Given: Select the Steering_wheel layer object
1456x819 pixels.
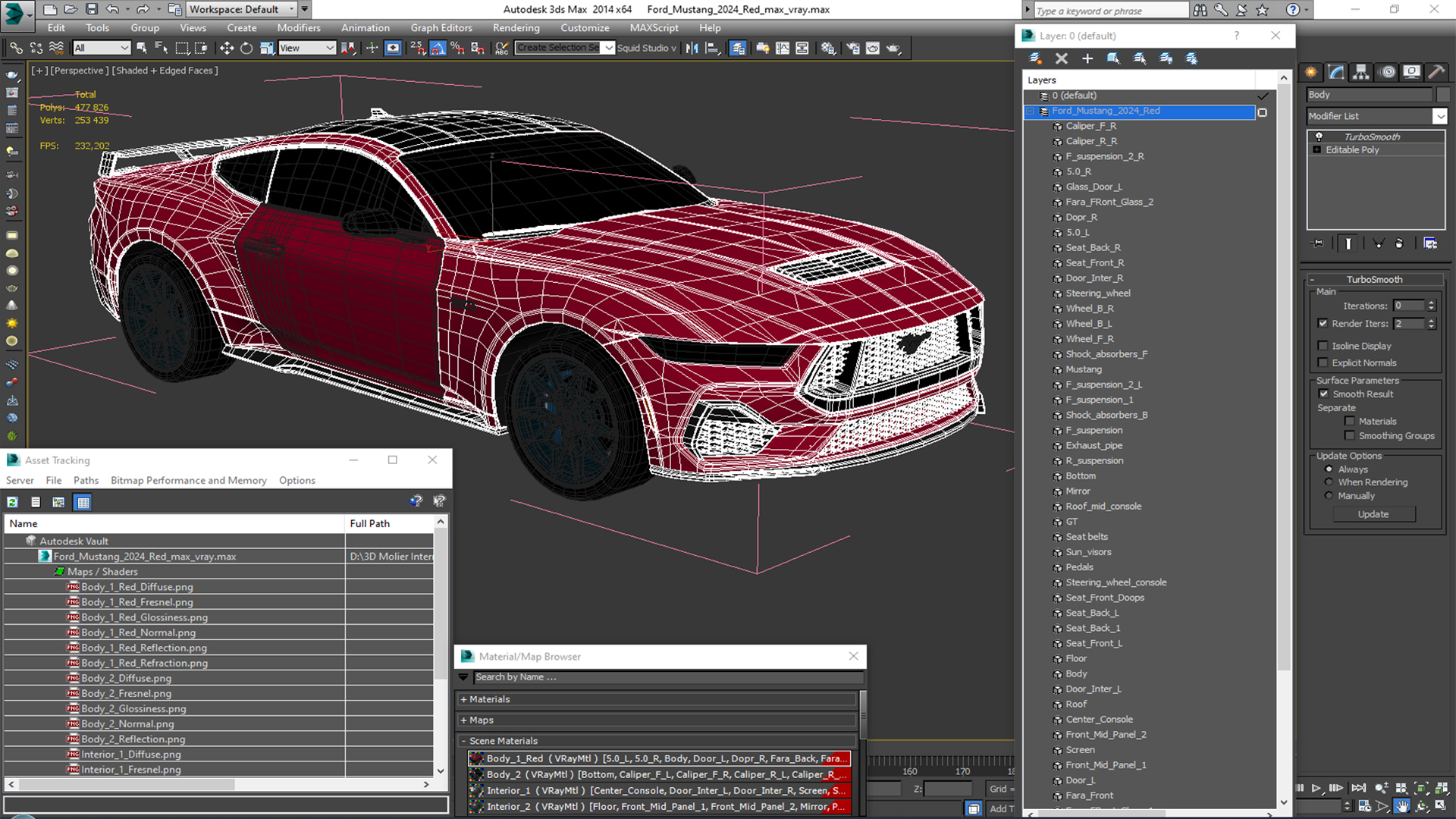Looking at the screenshot, I should 1098,293.
